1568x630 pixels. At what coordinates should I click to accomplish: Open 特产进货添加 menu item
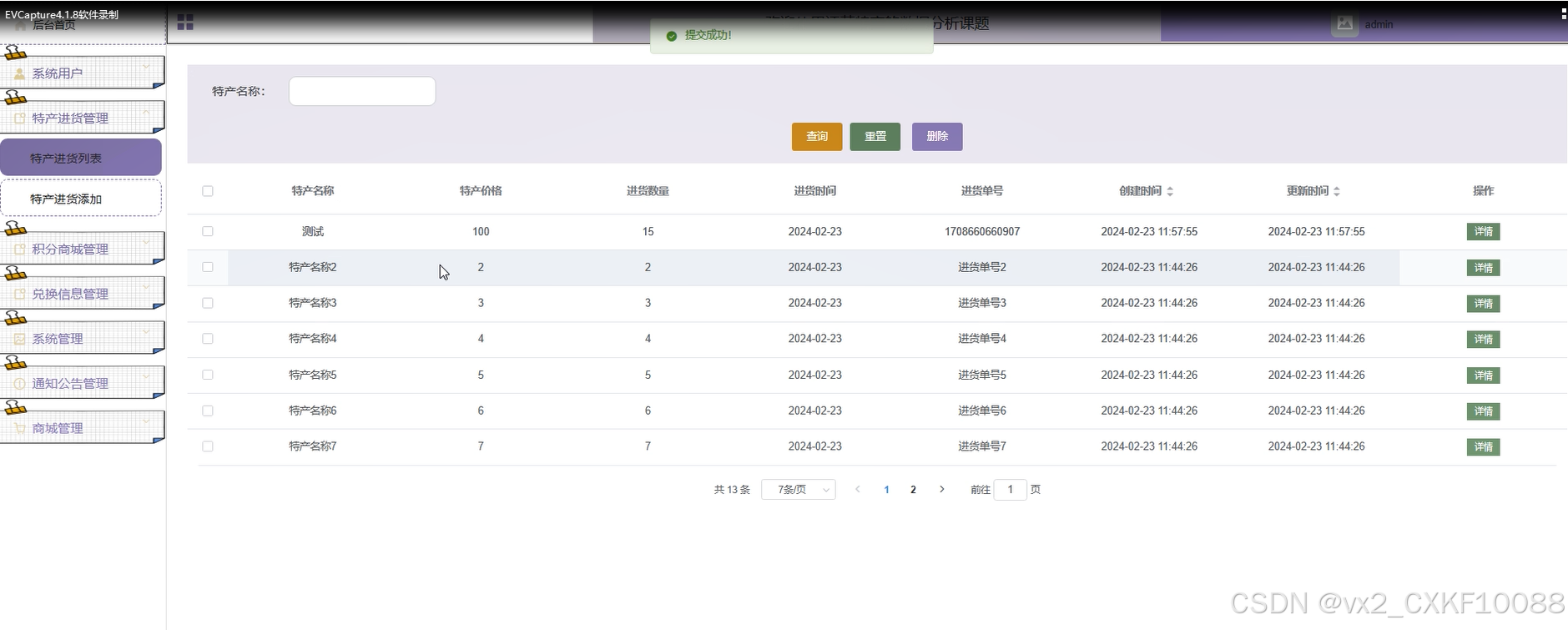click(81, 199)
